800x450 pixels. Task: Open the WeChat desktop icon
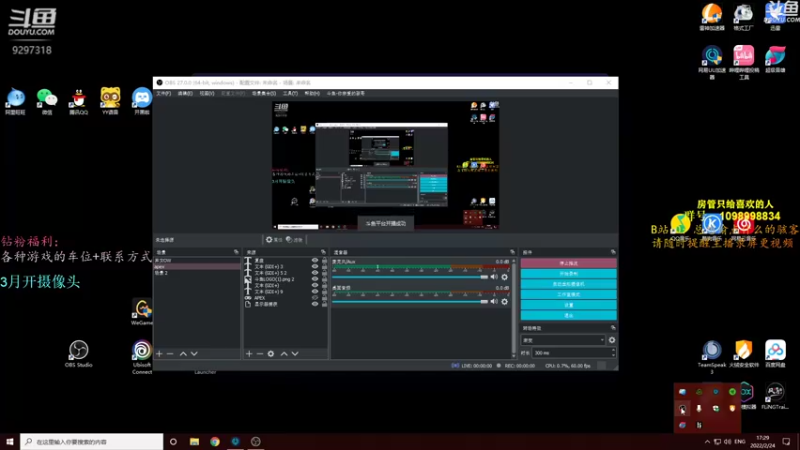click(x=47, y=102)
